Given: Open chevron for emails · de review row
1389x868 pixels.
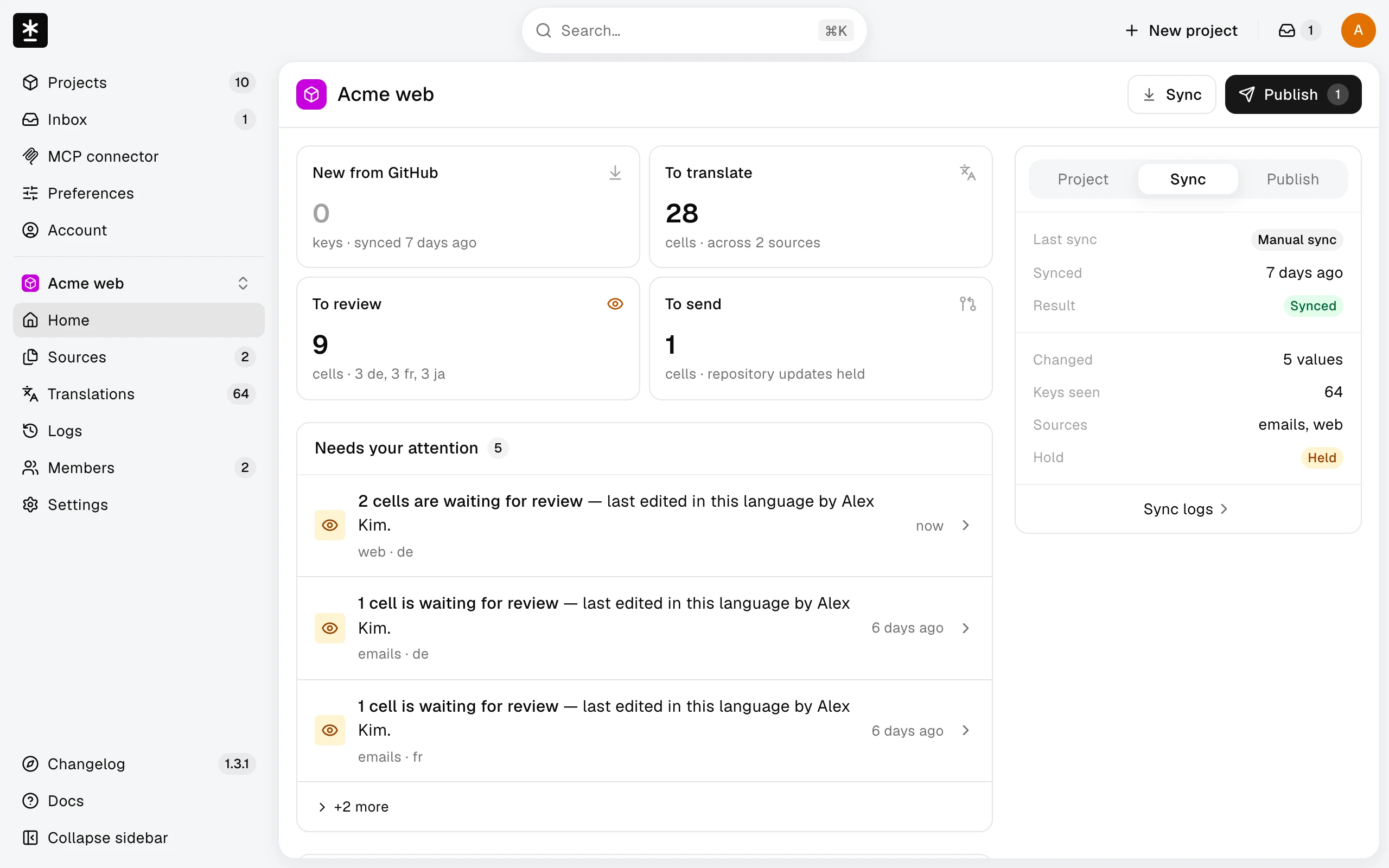Looking at the screenshot, I should (966, 628).
